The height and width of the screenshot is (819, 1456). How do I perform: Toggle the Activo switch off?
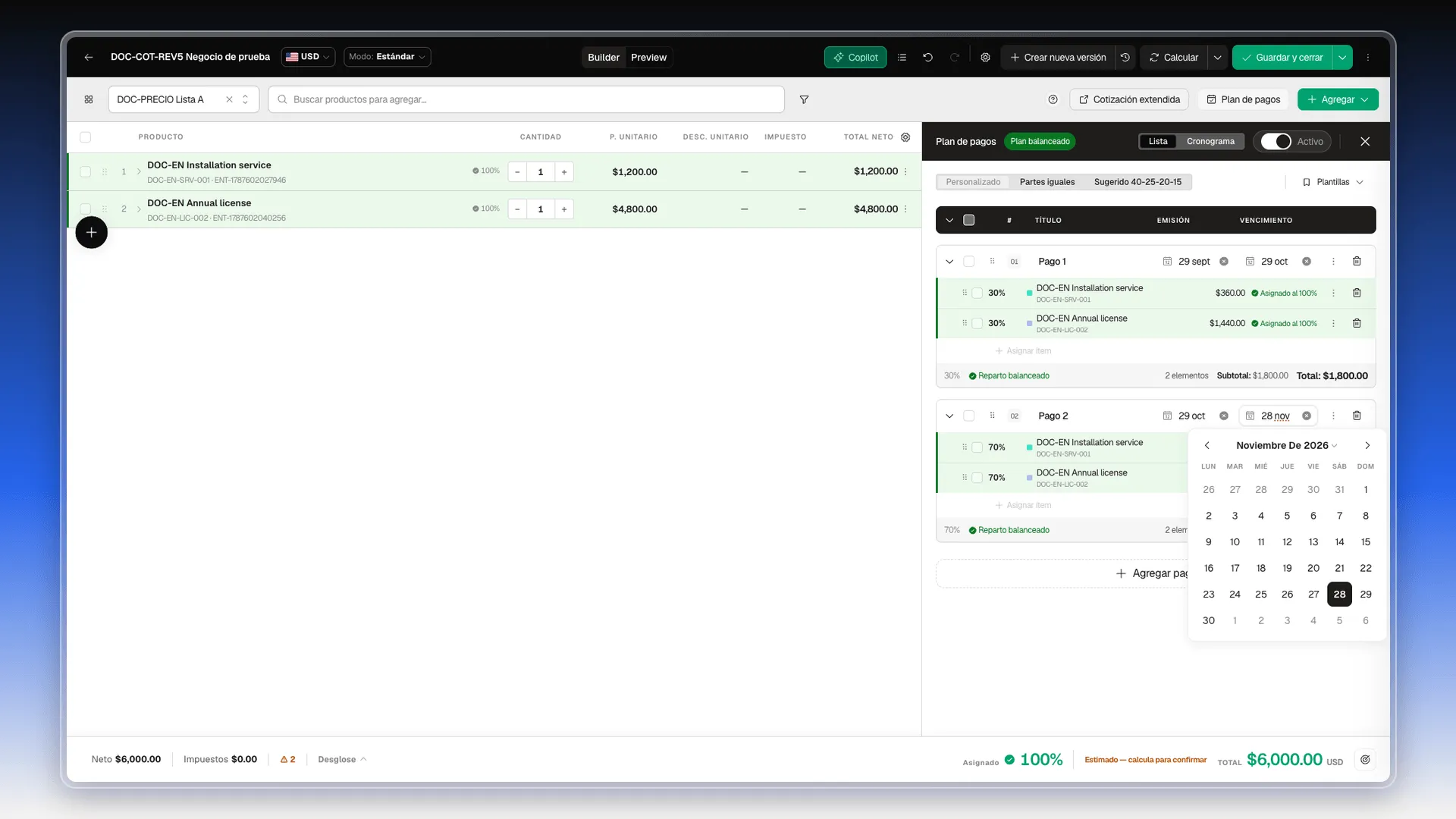pos(1276,142)
